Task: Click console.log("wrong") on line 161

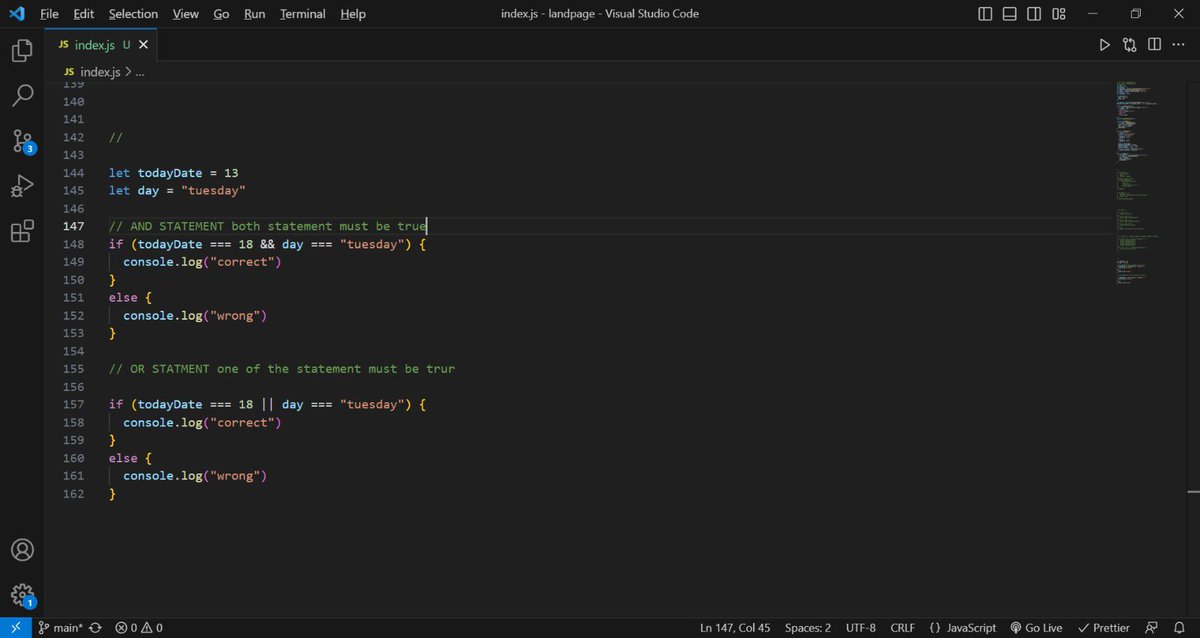Action: 195,476
